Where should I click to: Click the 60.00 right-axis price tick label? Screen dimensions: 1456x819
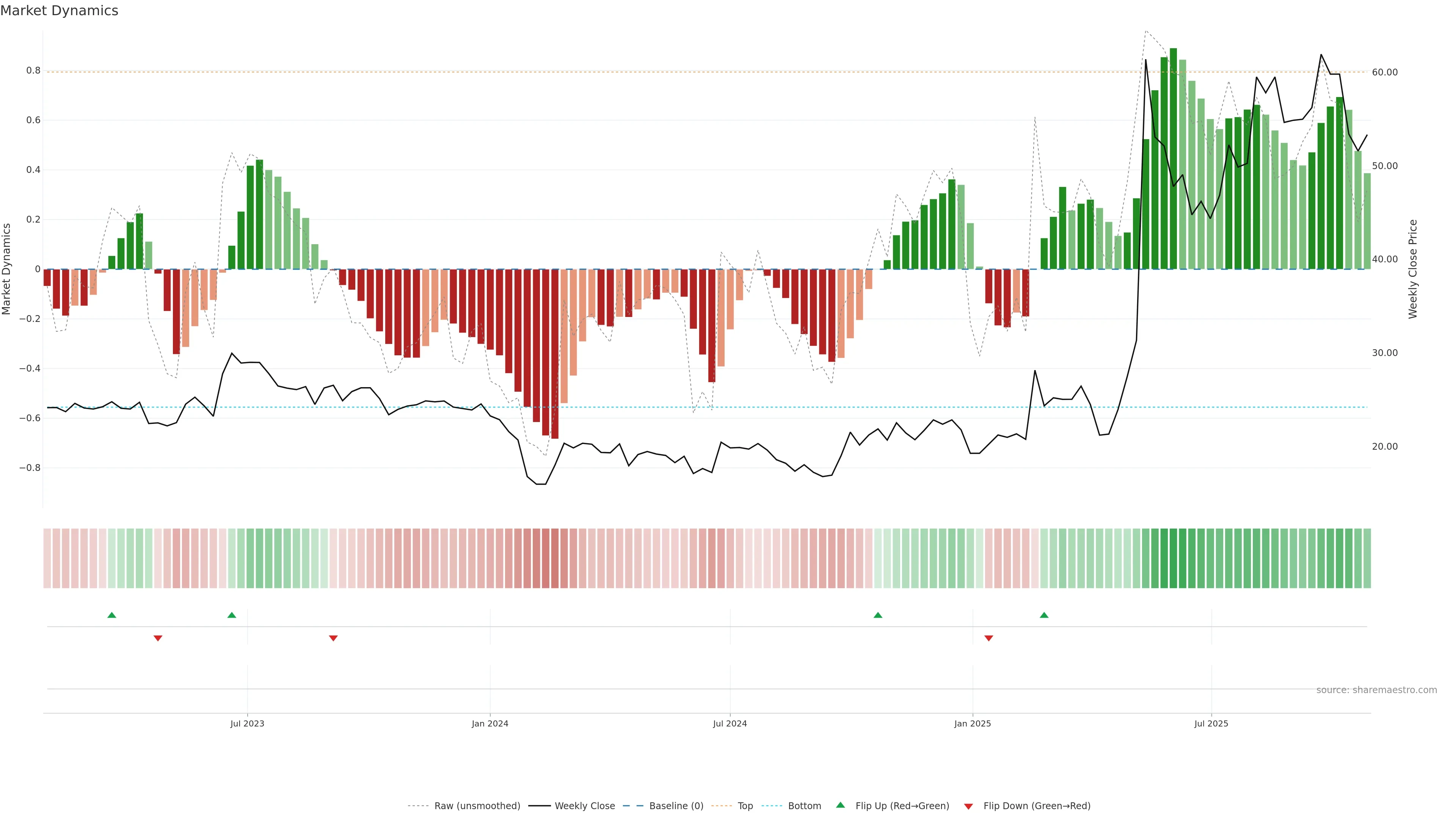point(1385,72)
